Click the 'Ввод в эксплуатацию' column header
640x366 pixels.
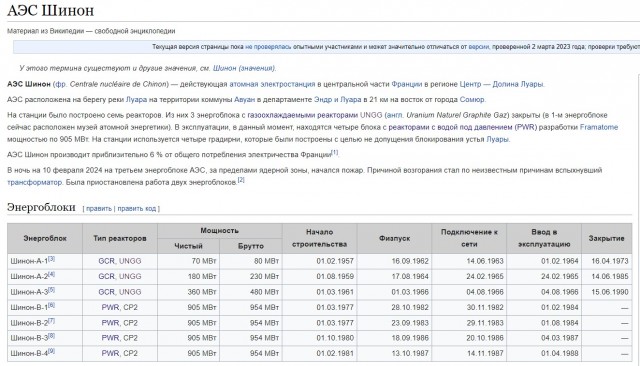click(x=544, y=238)
